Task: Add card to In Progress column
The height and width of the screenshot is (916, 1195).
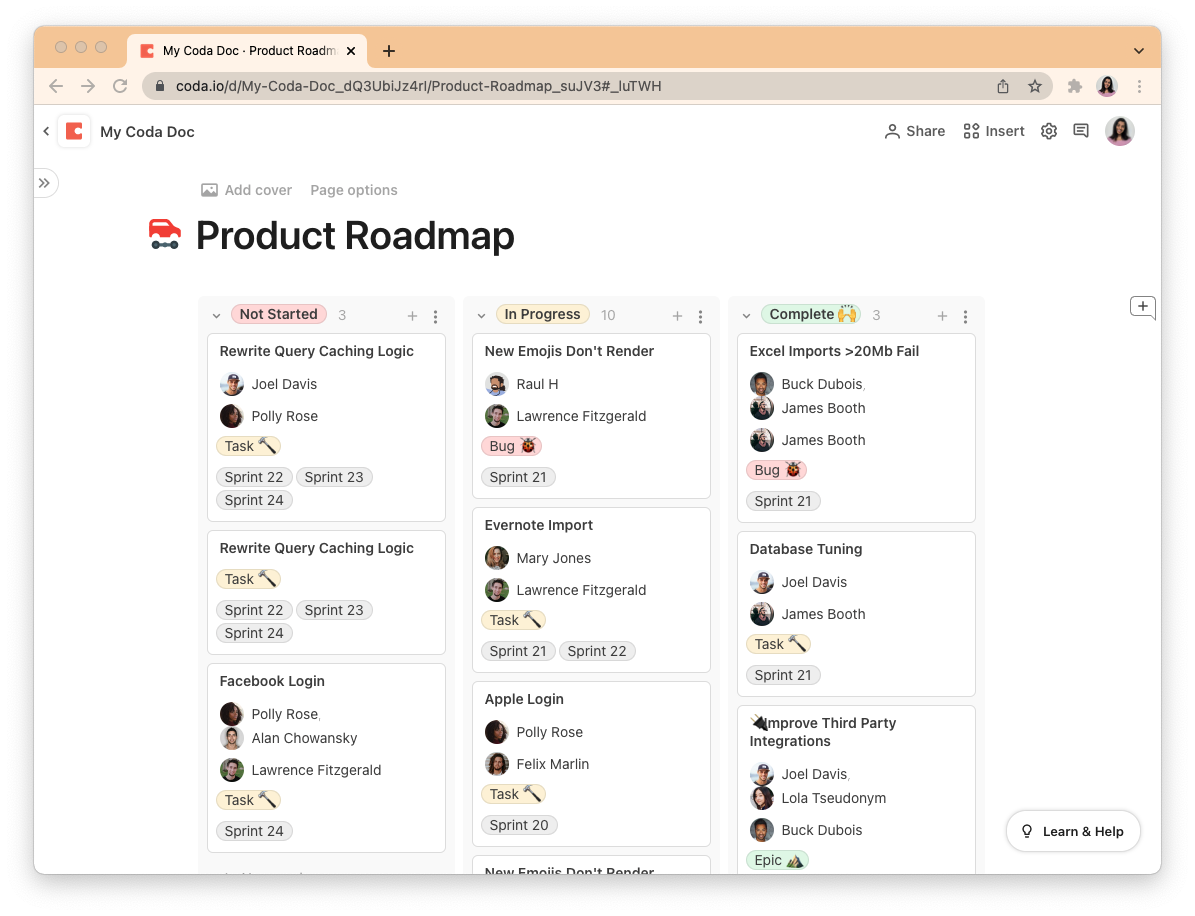Action: (x=677, y=315)
